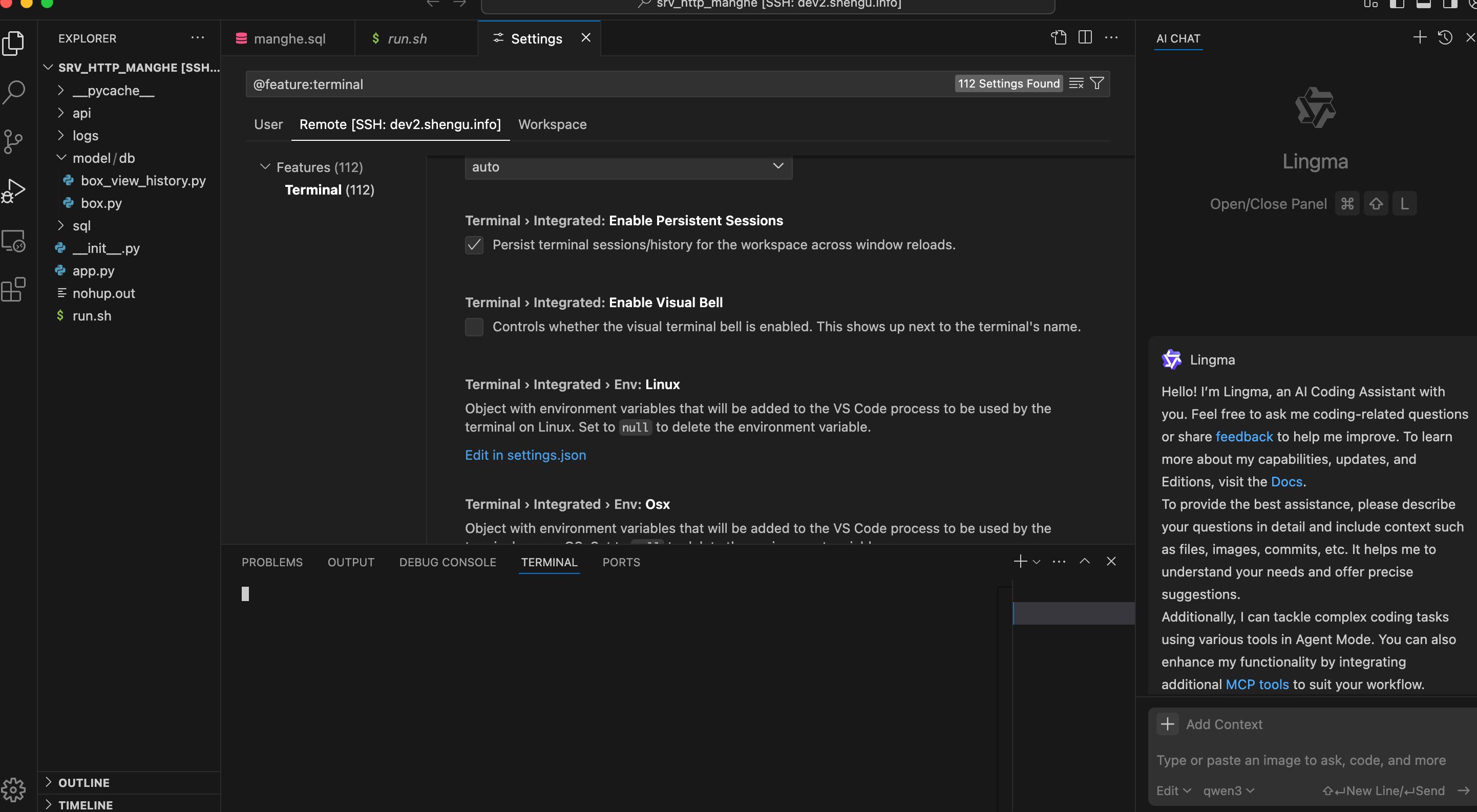This screenshot has height=812, width=1477.
Task: Collapse the Features (112) tree node
Action: point(265,167)
